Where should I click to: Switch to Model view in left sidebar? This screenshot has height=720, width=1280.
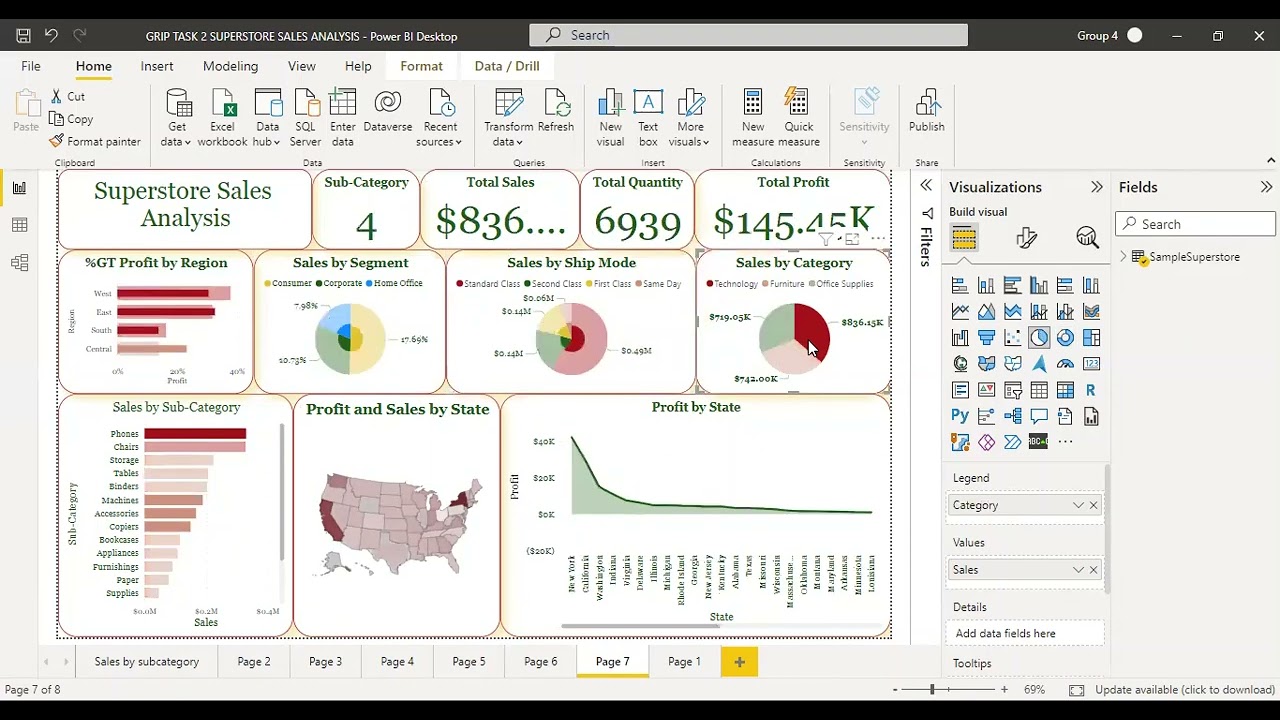click(19, 263)
